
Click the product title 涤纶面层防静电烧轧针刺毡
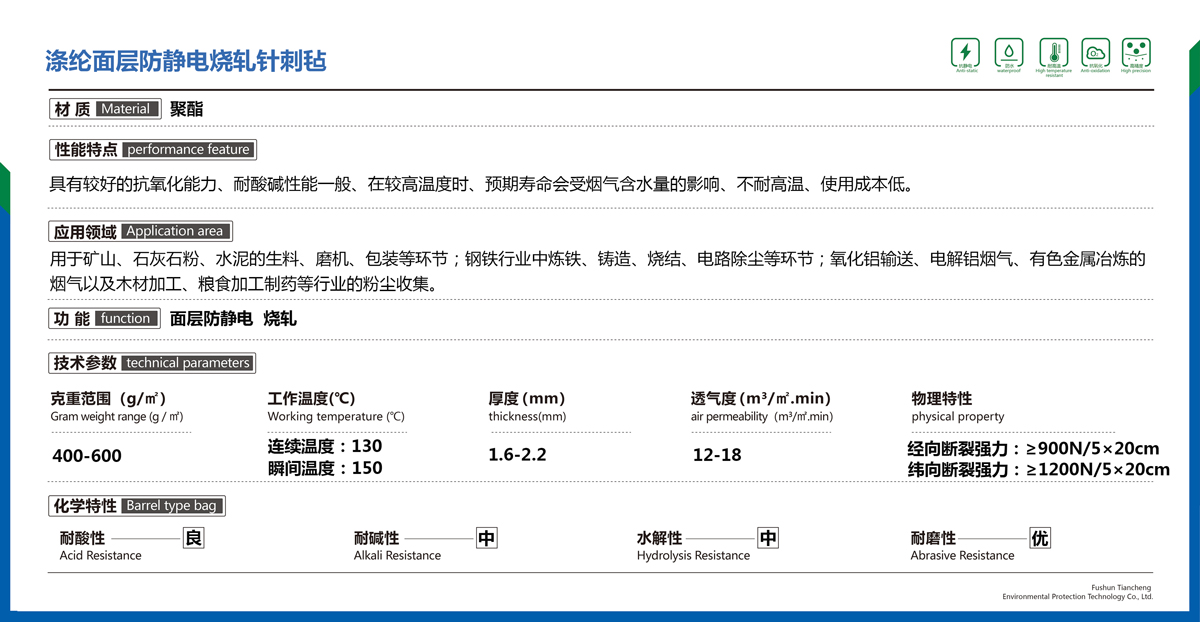click(186, 61)
